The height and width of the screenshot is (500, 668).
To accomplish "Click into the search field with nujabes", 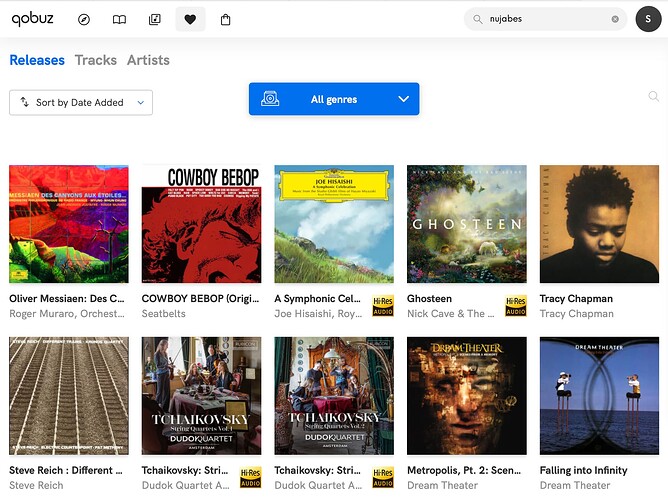I will tap(547, 19).
